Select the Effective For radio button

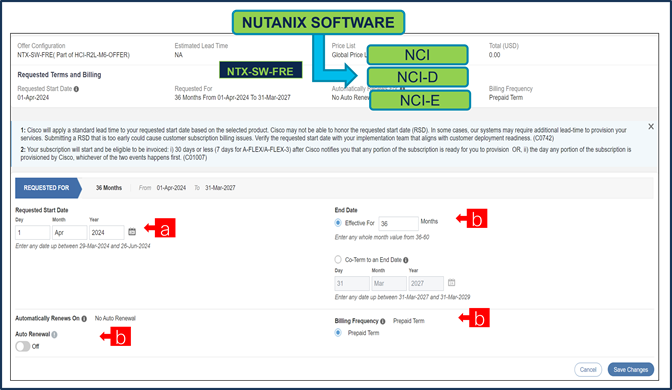[x=338, y=223]
